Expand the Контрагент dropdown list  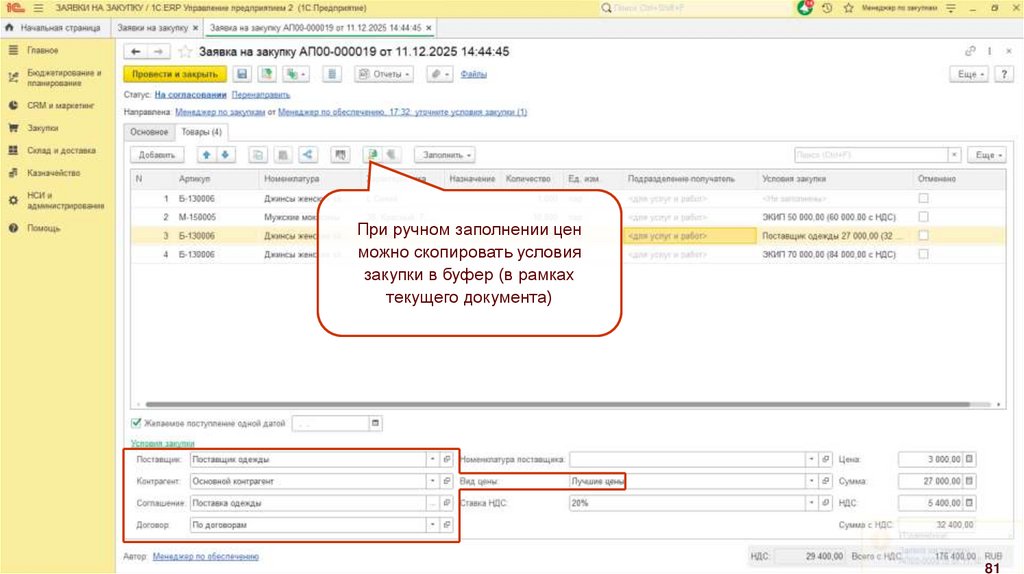click(x=432, y=481)
